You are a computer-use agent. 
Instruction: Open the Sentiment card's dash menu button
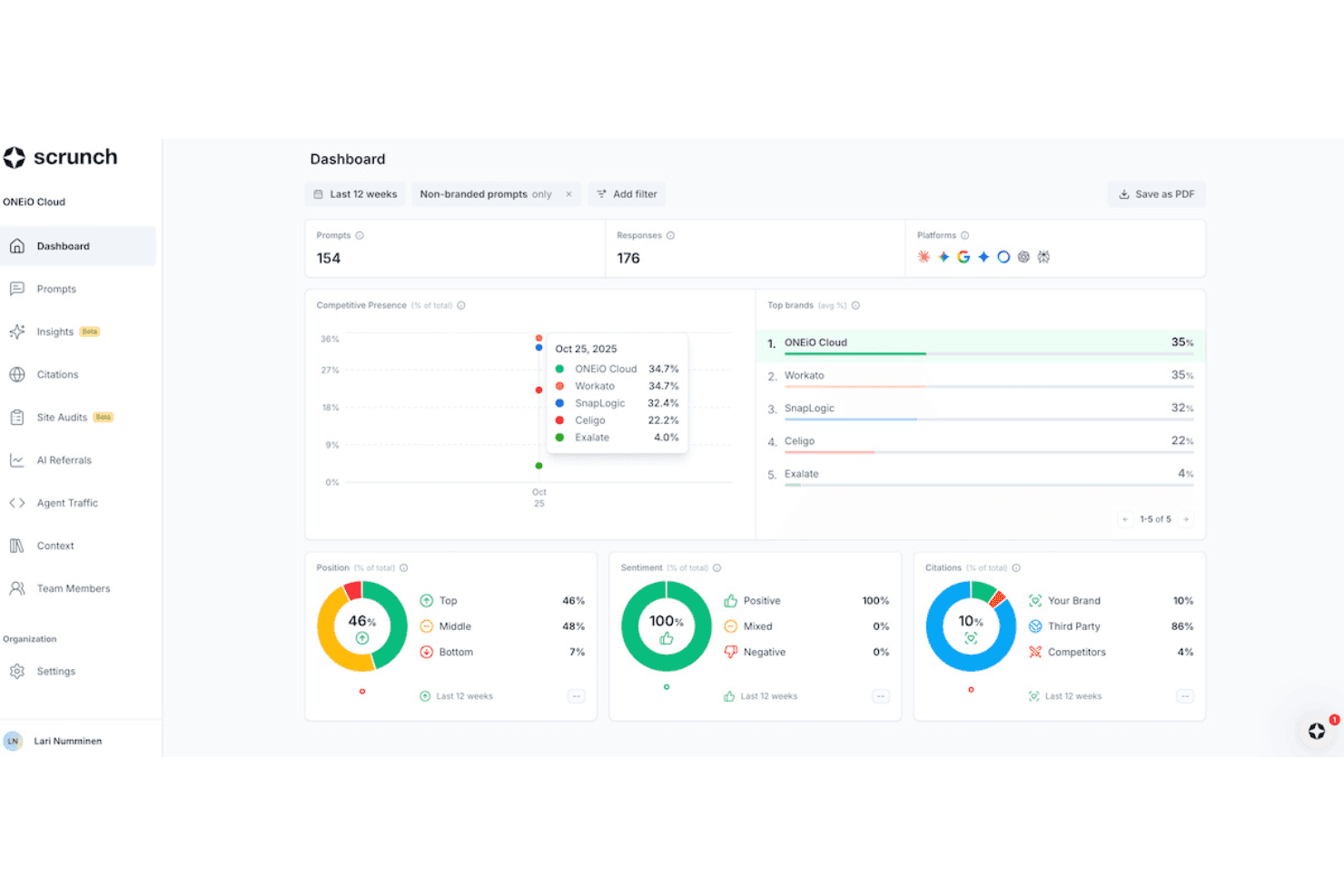(881, 696)
